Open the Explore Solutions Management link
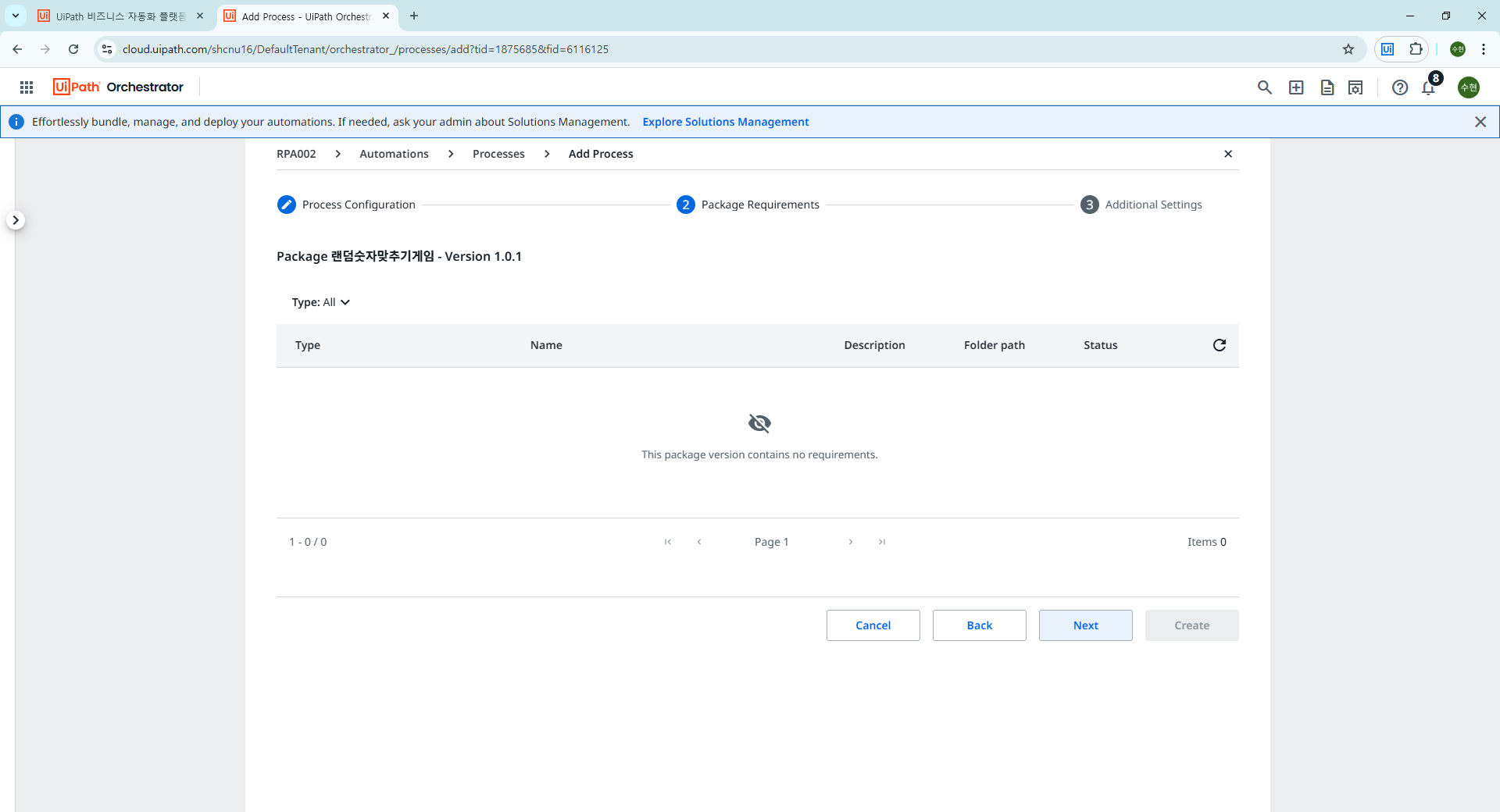 click(726, 122)
